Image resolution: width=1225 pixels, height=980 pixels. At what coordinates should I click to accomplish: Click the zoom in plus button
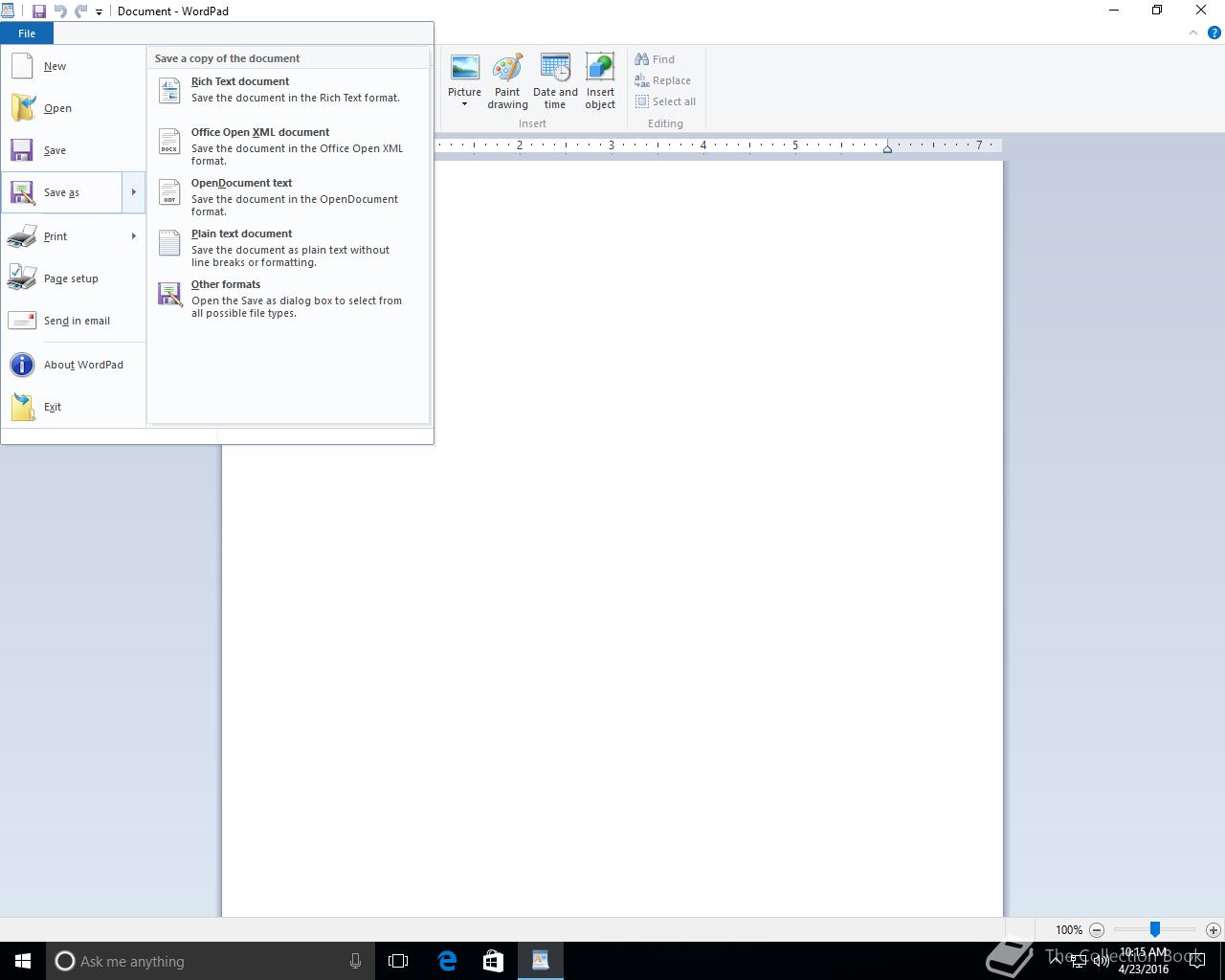point(1214,930)
